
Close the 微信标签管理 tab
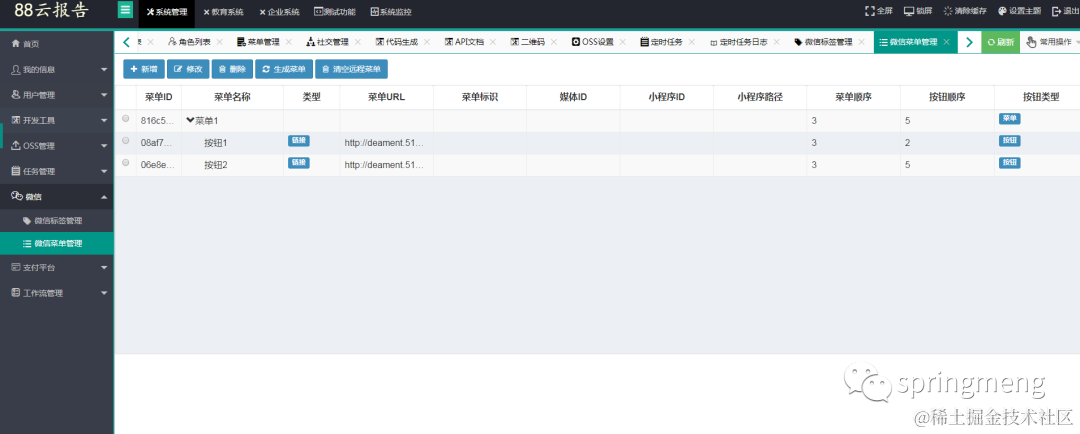coord(862,42)
